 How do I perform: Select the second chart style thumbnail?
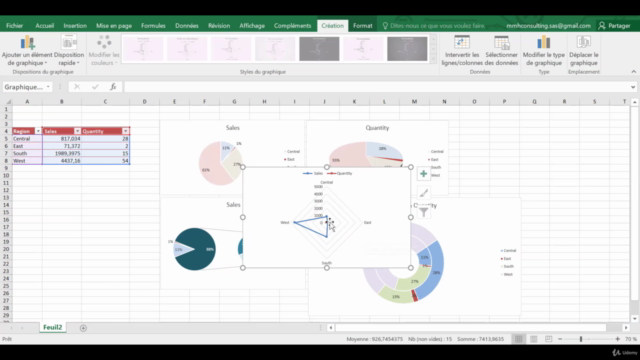pyautogui.click(x=187, y=49)
